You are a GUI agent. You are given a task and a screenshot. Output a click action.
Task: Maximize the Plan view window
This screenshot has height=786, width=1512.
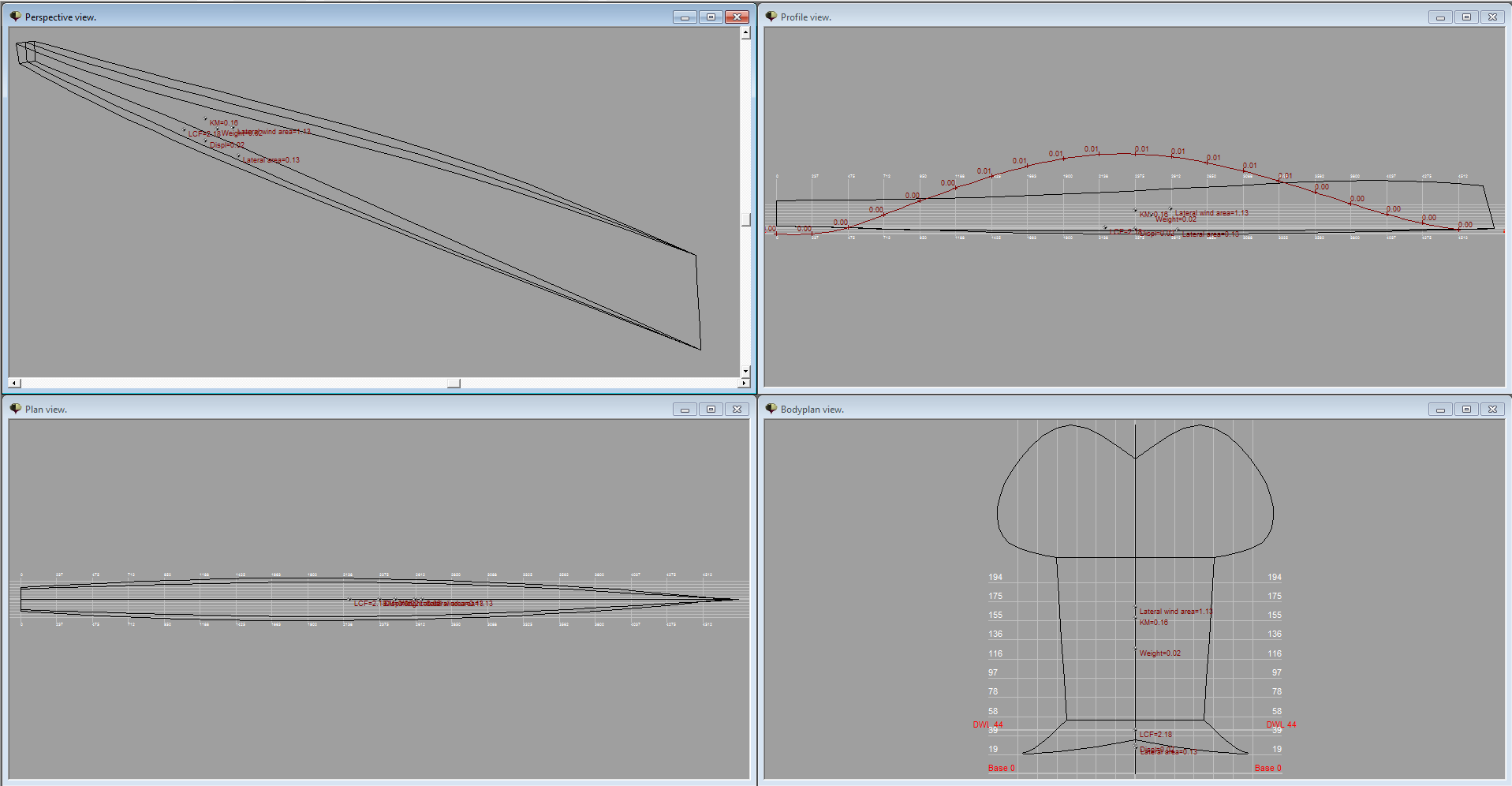pos(711,409)
